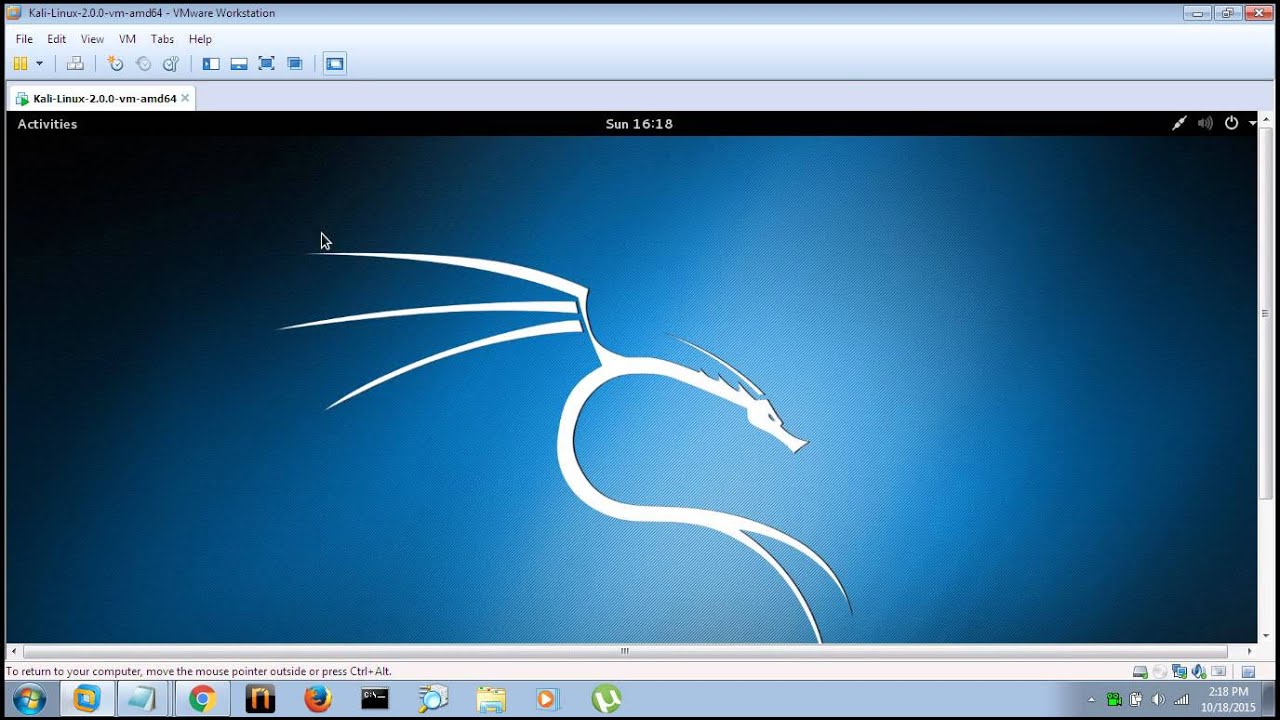The width and height of the screenshot is (1280, 720).
Task: Click the vertical scrollbar up arrow
Action: coord(1265,117)
